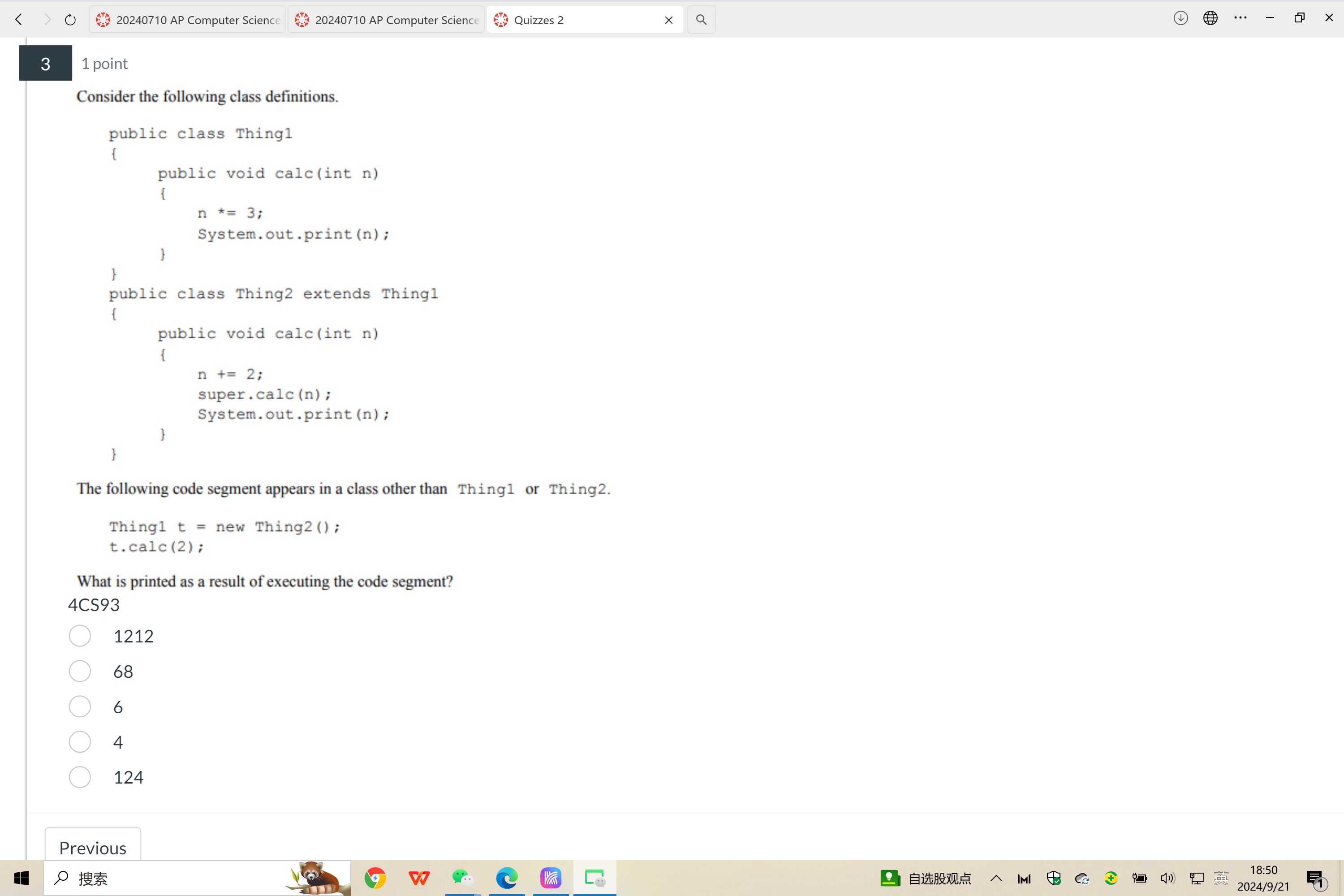Select radio button for answer 68
The image size is (1344, 896).
[80, 671]
